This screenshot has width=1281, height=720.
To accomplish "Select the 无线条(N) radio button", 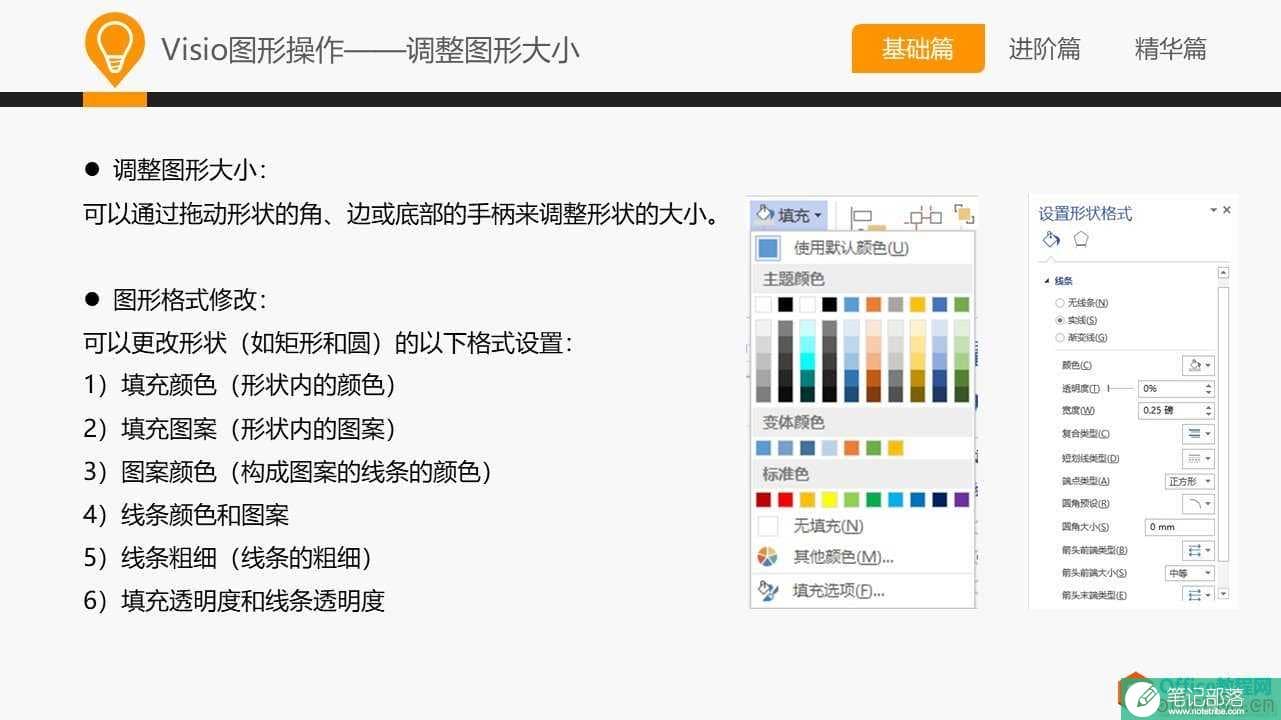I will (x=1060, y=303).
